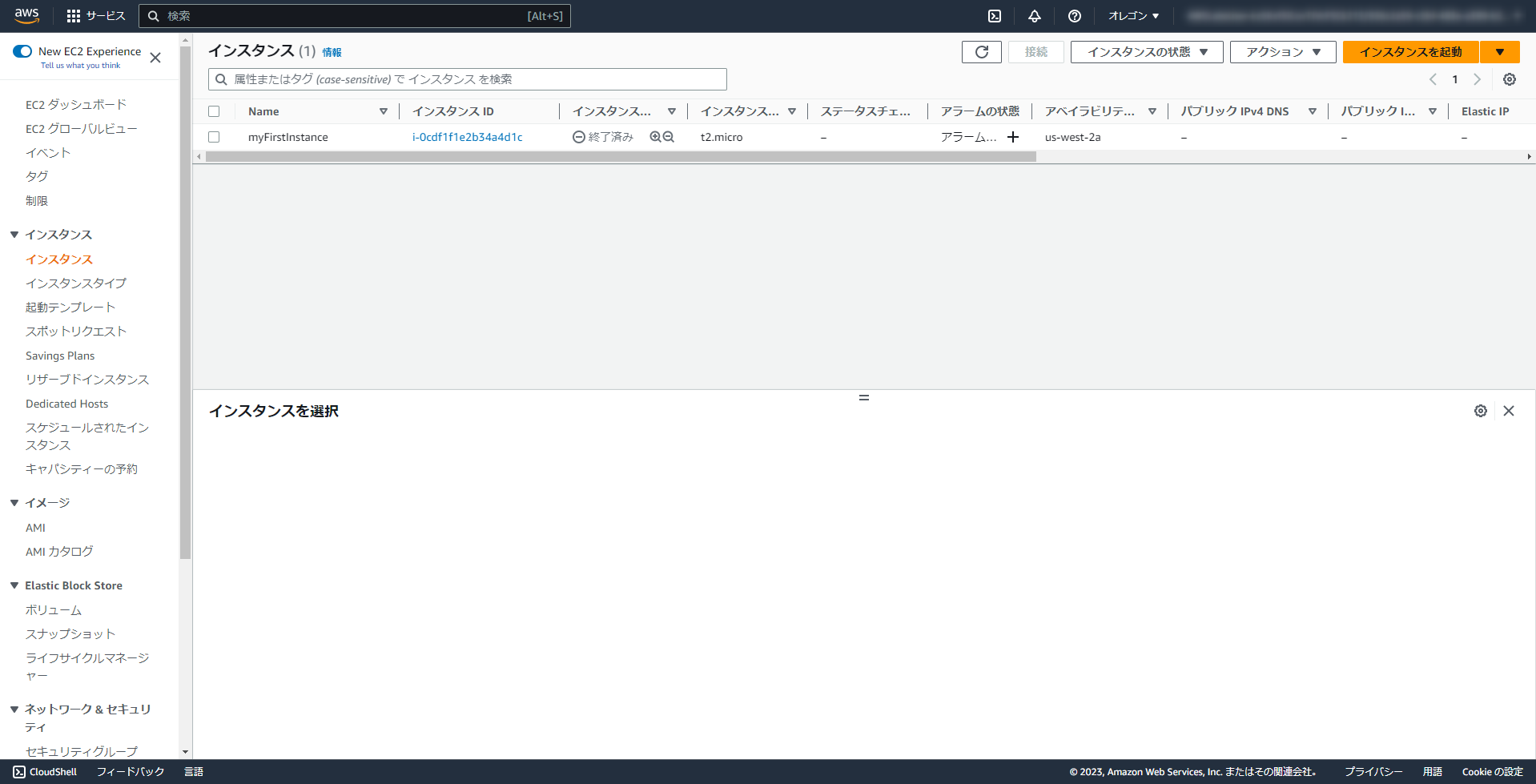
Task: Refresh the instances list
Action: click(981, 51)
